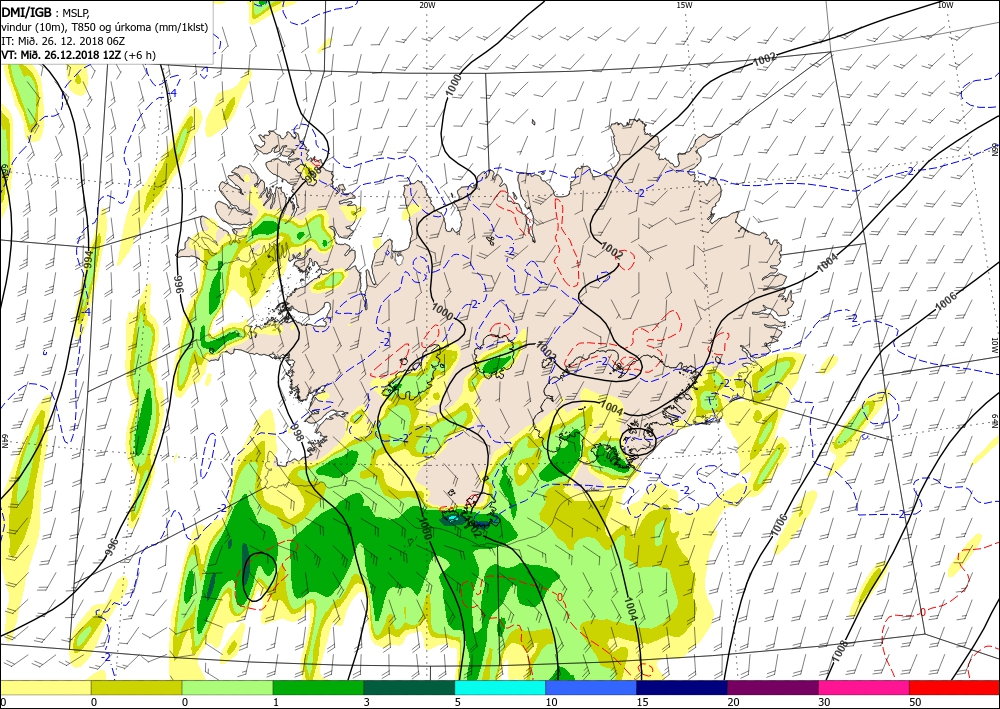Click the "994" isobar label

[89, 259]
